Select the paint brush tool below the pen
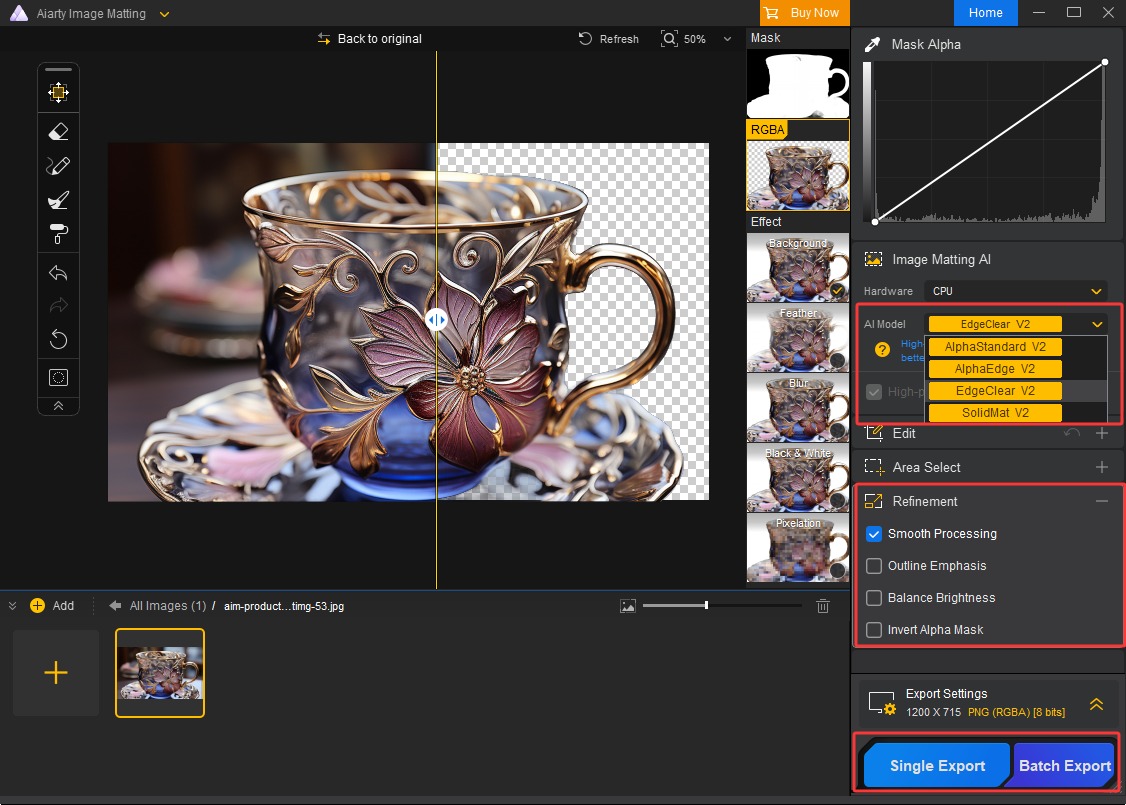The image size is (1126, 805). [58, 200]
